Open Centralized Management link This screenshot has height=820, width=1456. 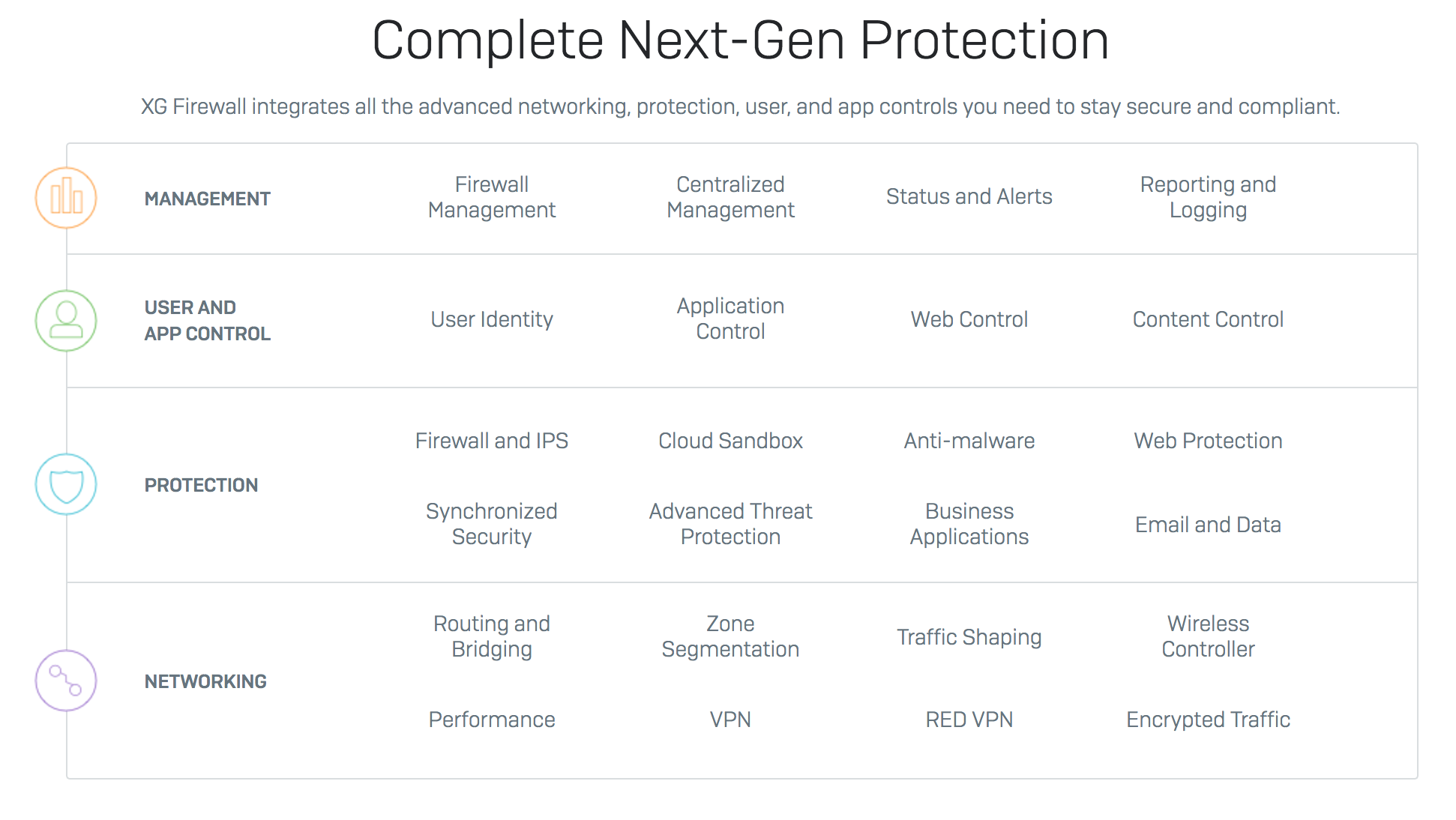(731, 197)
